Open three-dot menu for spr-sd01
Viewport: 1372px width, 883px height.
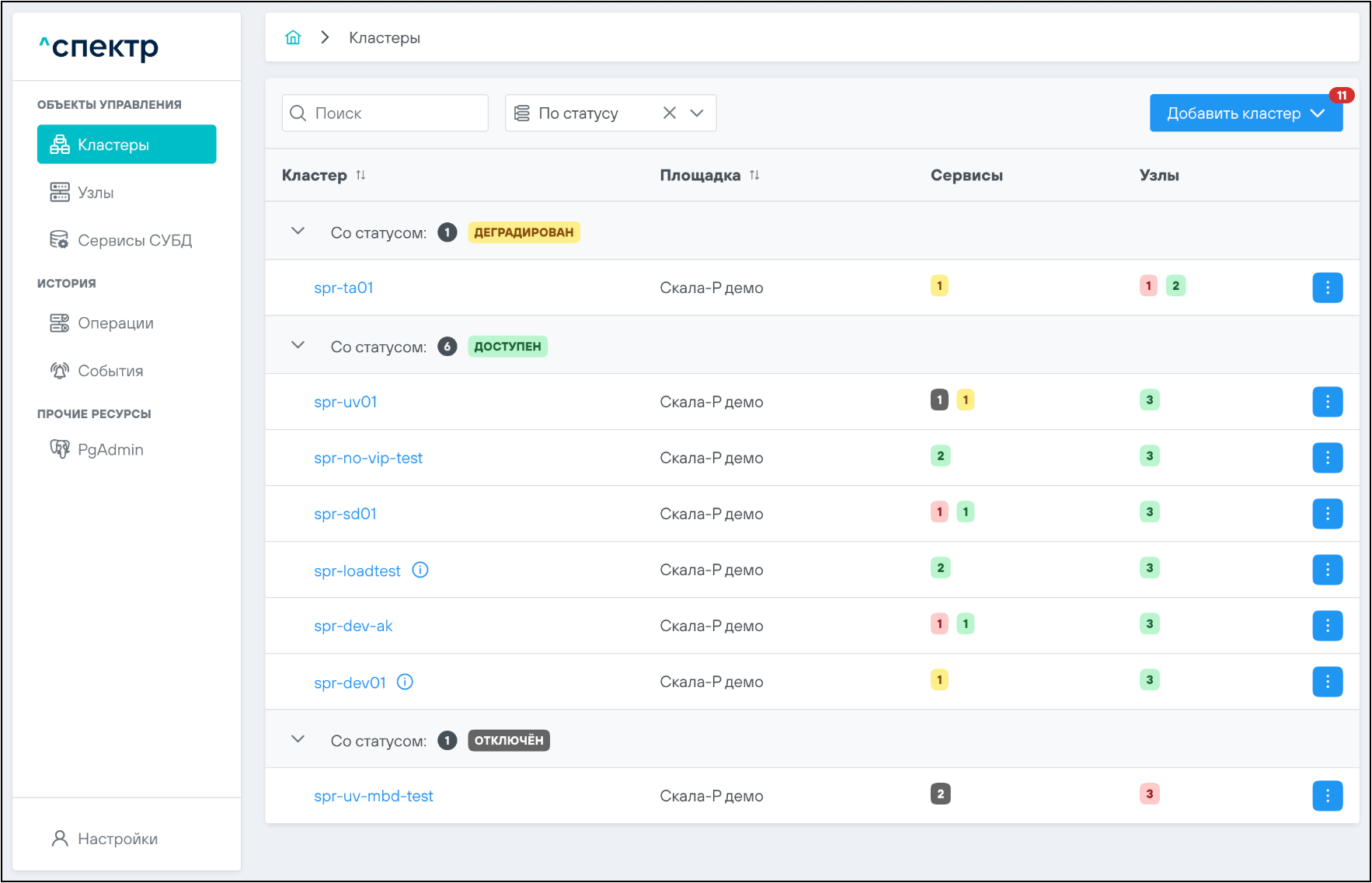pyautogui.click(x=1327, y=514)
